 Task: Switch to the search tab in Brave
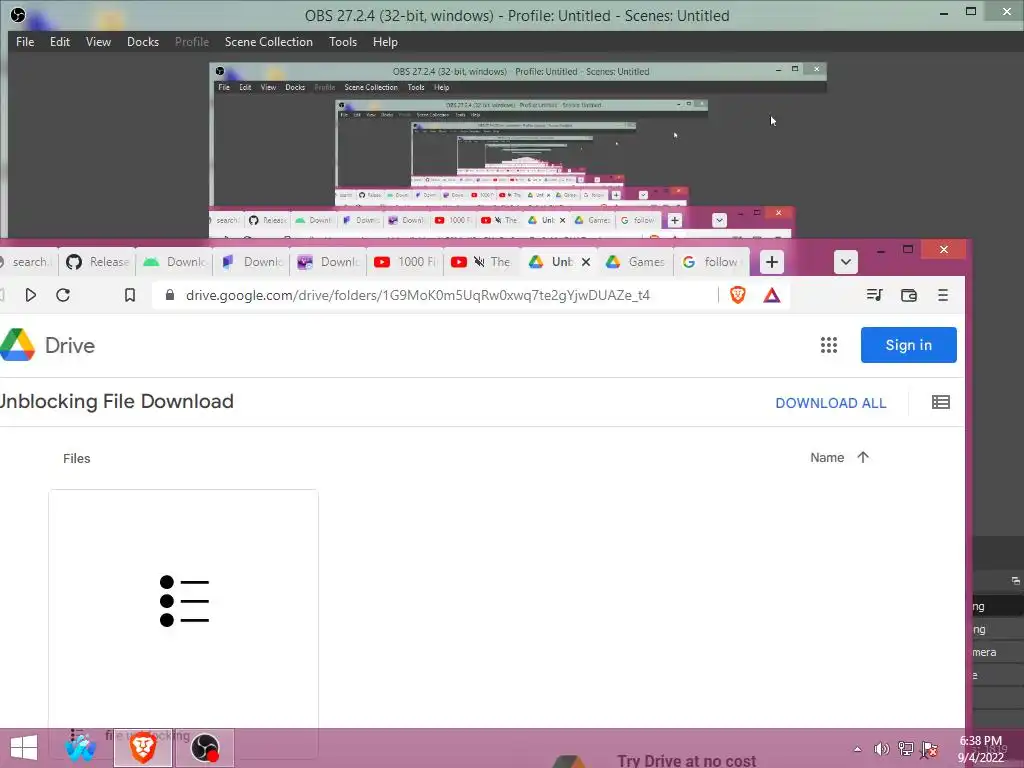tap(28, 262)
